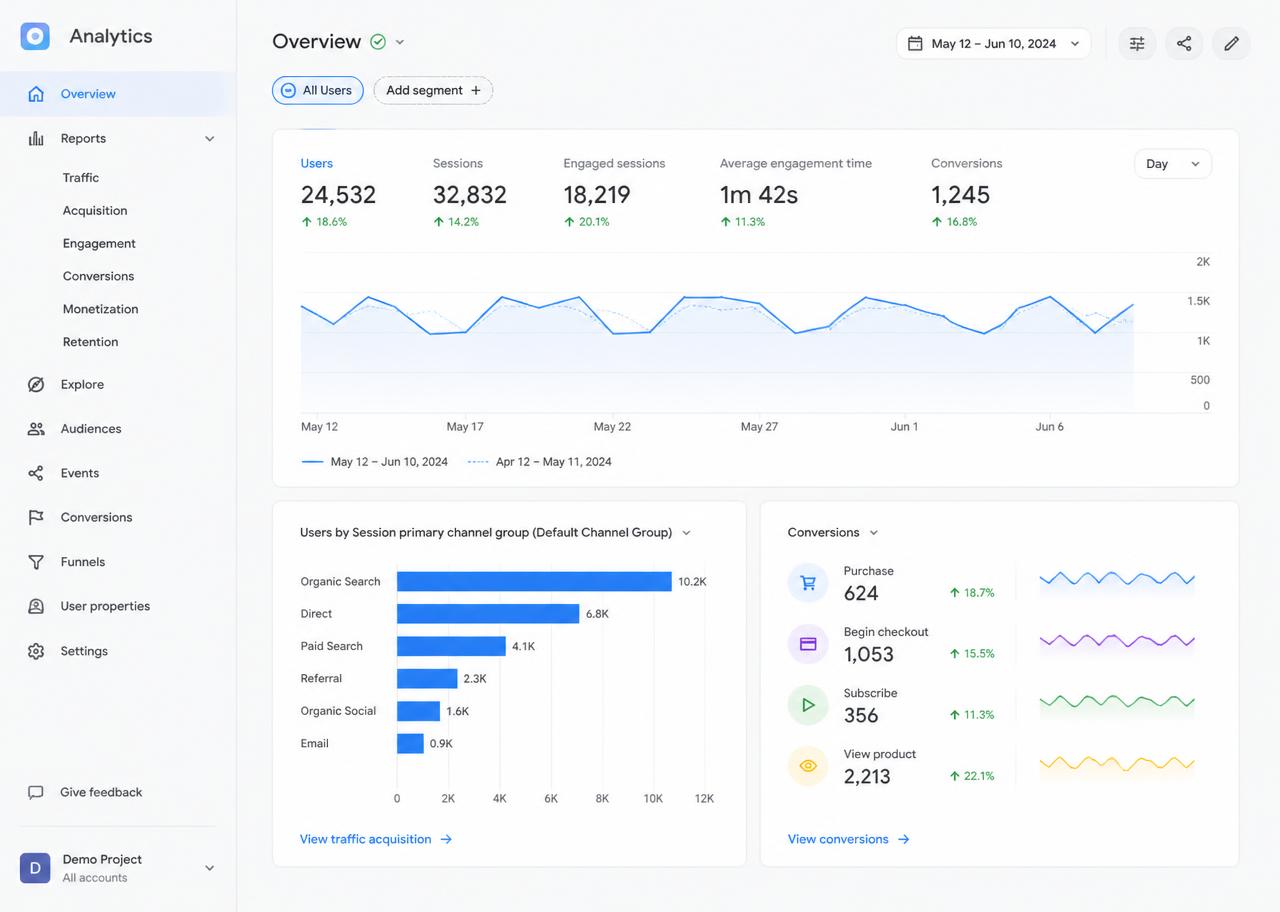Click the pencil edit icon

[1231, 43]
